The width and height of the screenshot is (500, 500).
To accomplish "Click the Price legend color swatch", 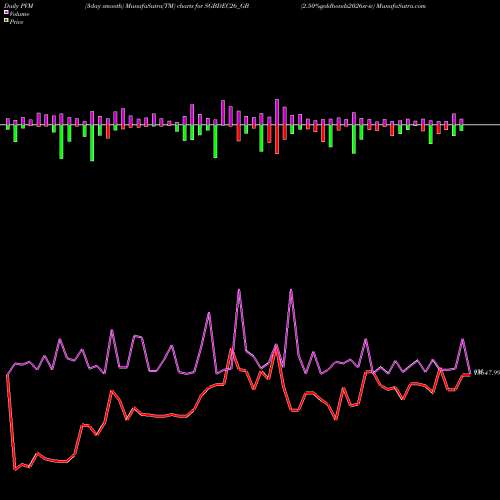I will (6, 20).
